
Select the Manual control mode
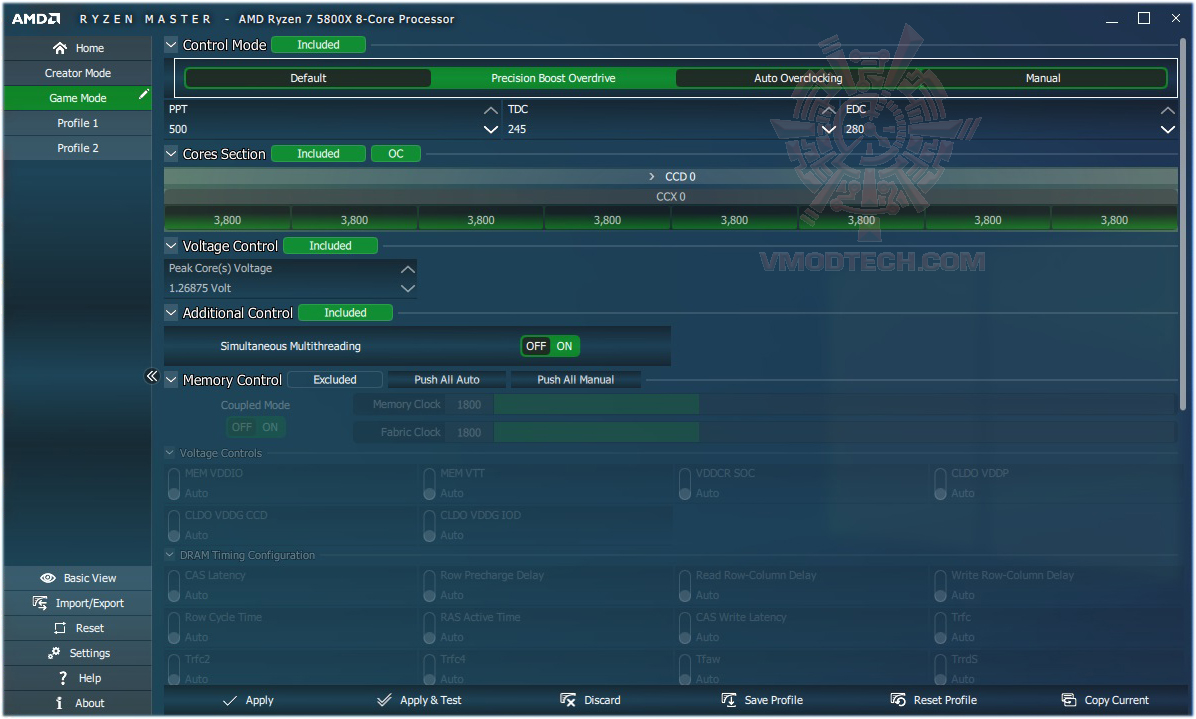tap(1043, 78)
